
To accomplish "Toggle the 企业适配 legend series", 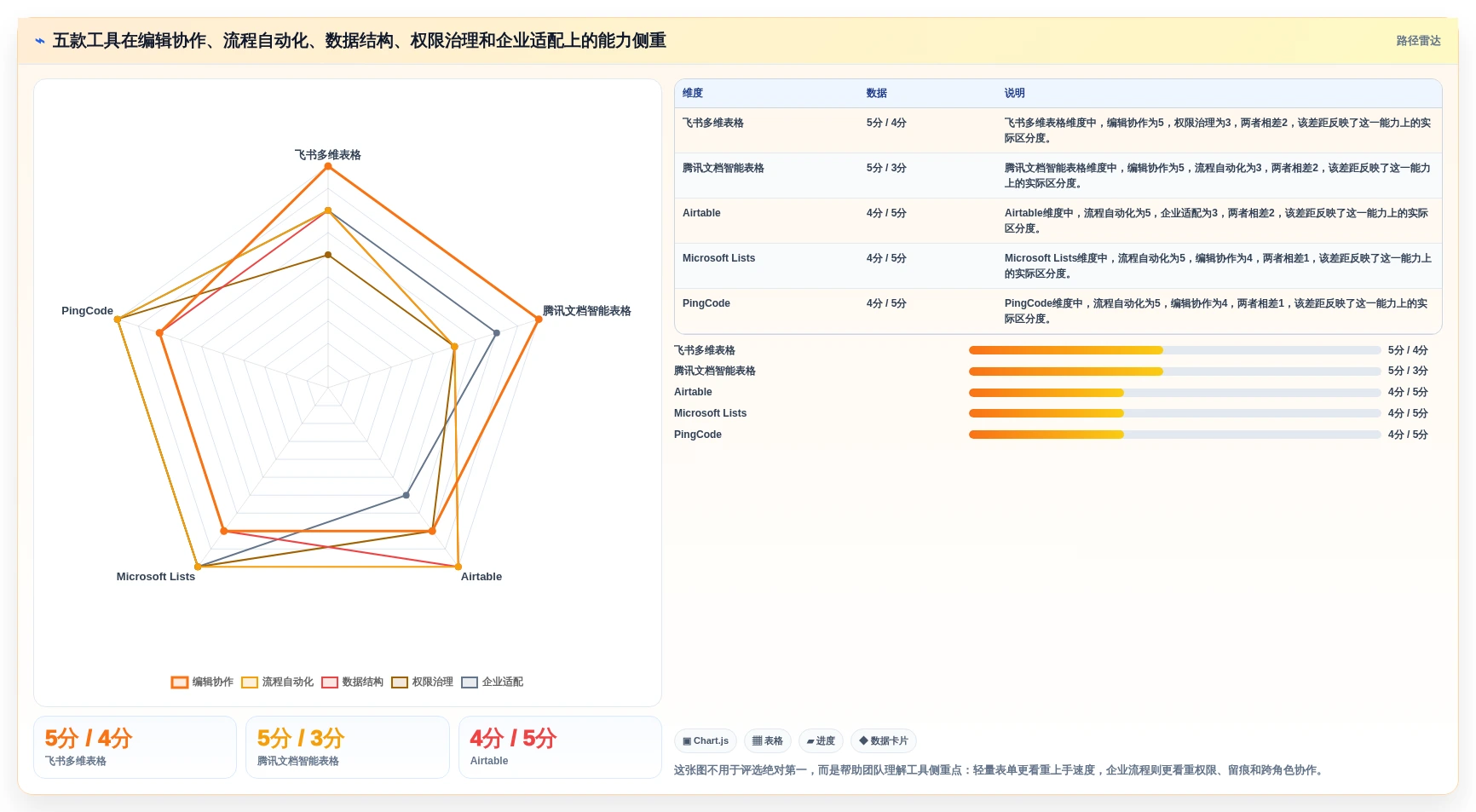I will [x=492, y=682].
